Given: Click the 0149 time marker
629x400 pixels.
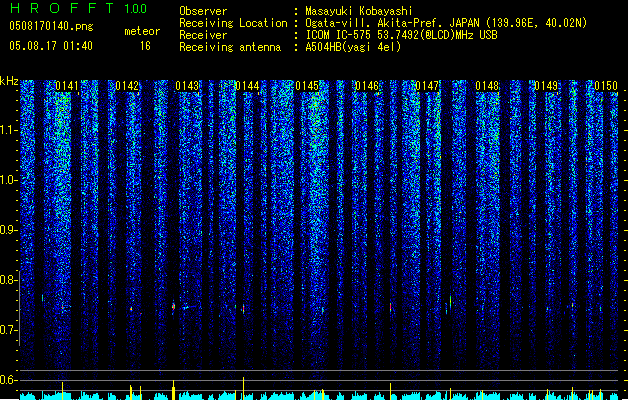Looking at the screenshot, I should click(x=546, y=86).
